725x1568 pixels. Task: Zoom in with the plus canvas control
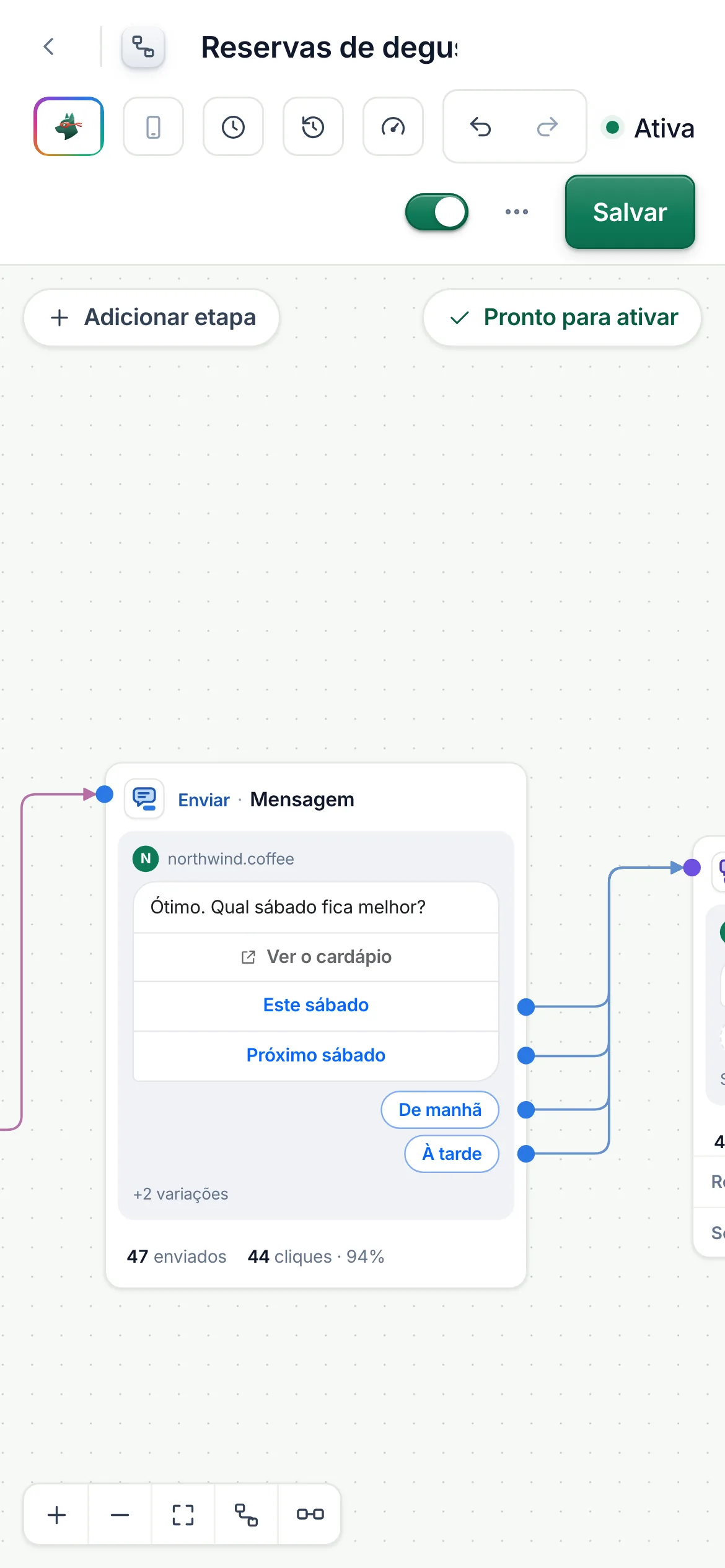[56, 1515]
